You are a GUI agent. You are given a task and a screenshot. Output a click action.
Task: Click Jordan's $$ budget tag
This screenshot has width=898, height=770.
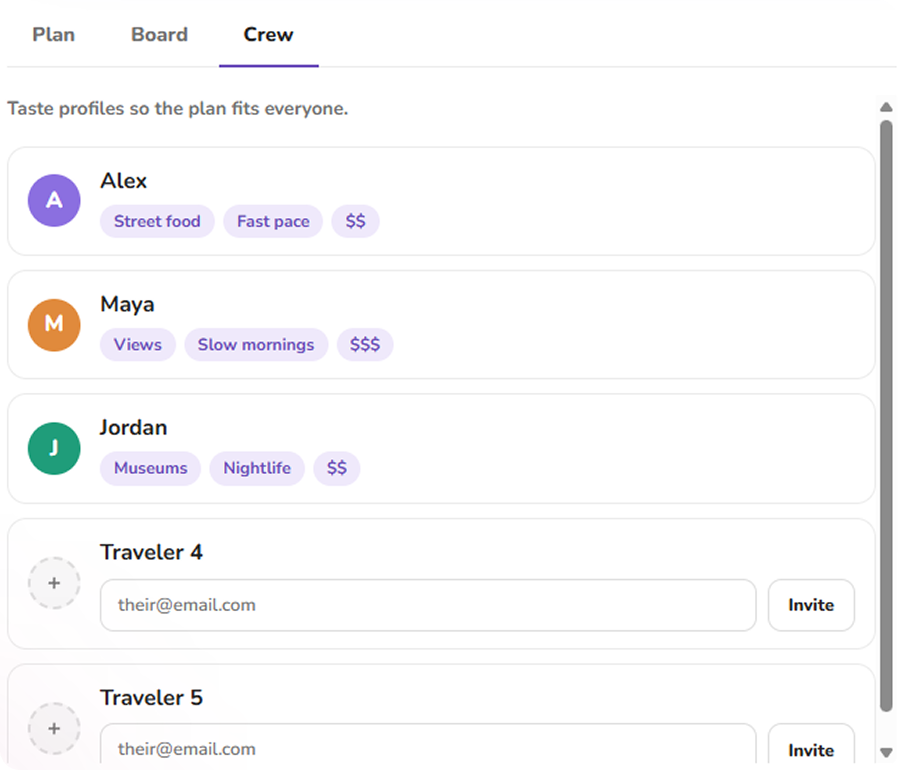click(x=337, y=468)
